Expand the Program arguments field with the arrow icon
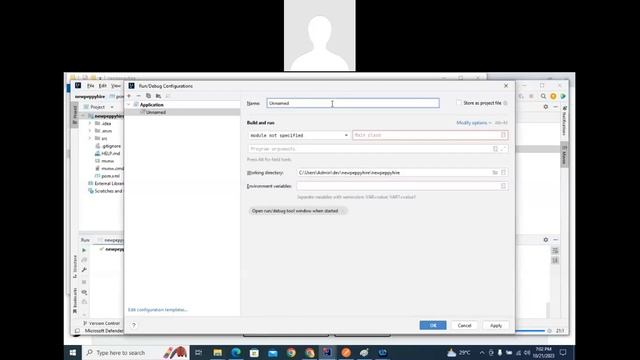Image resolution: width=640 pixels, height=360 pixels. tap(504, 149)
